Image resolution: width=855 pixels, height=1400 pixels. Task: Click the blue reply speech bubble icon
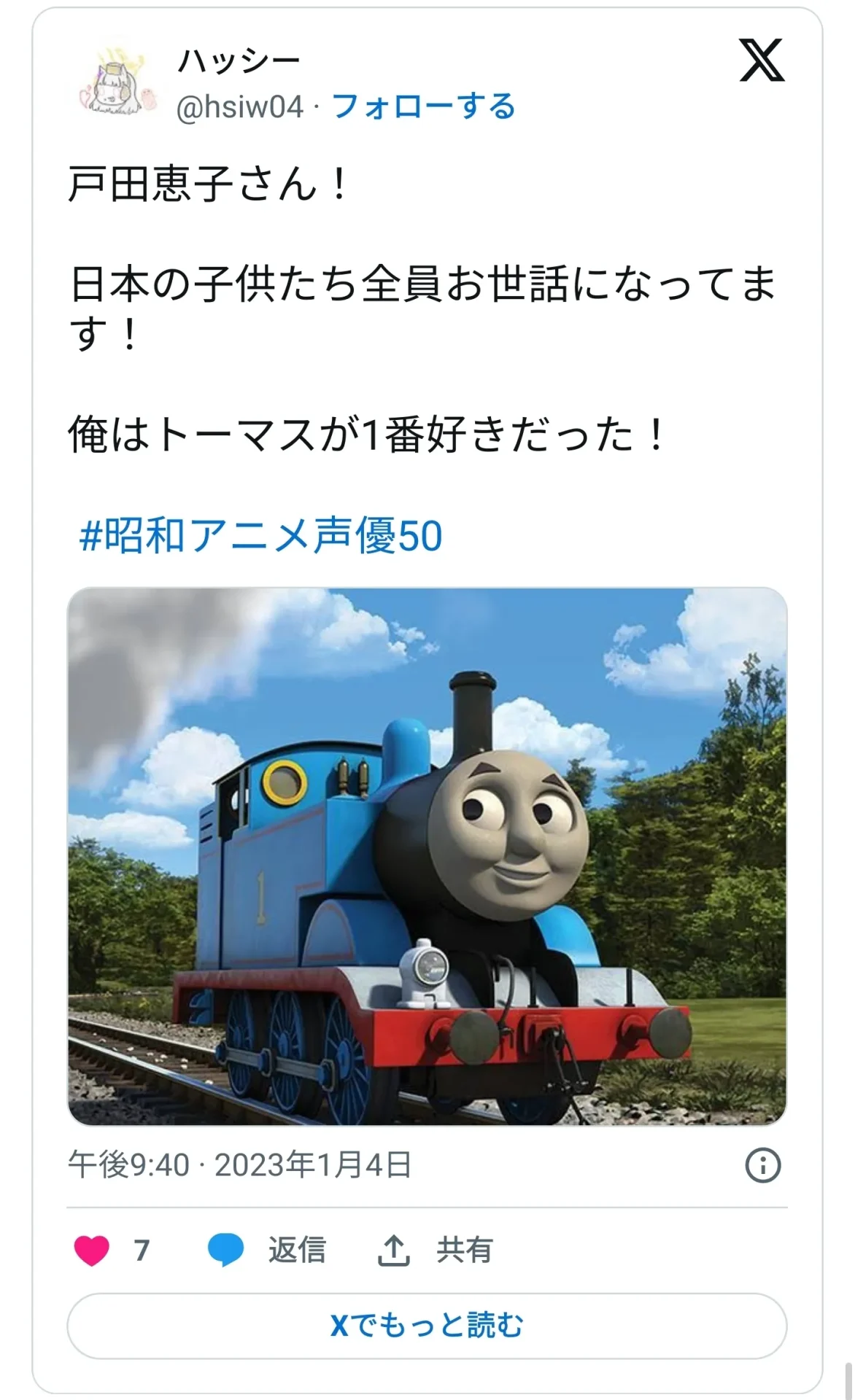(225, 1250)
